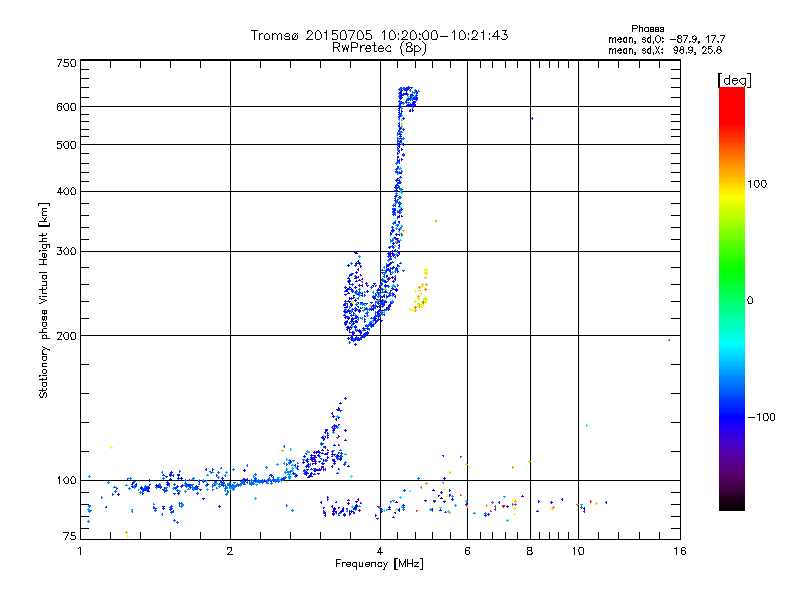Click the yellow-orange X-mode echo cluster near 5 MHz

[420, 292]
